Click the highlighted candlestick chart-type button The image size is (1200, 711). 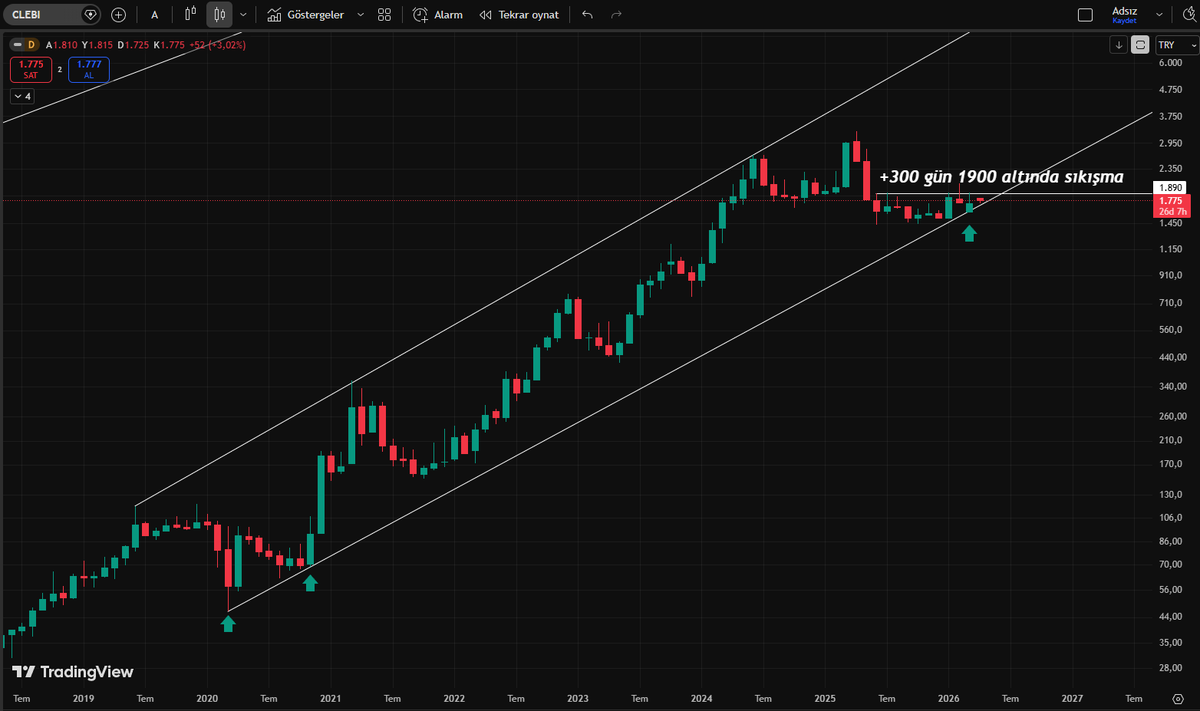point(220,15)
